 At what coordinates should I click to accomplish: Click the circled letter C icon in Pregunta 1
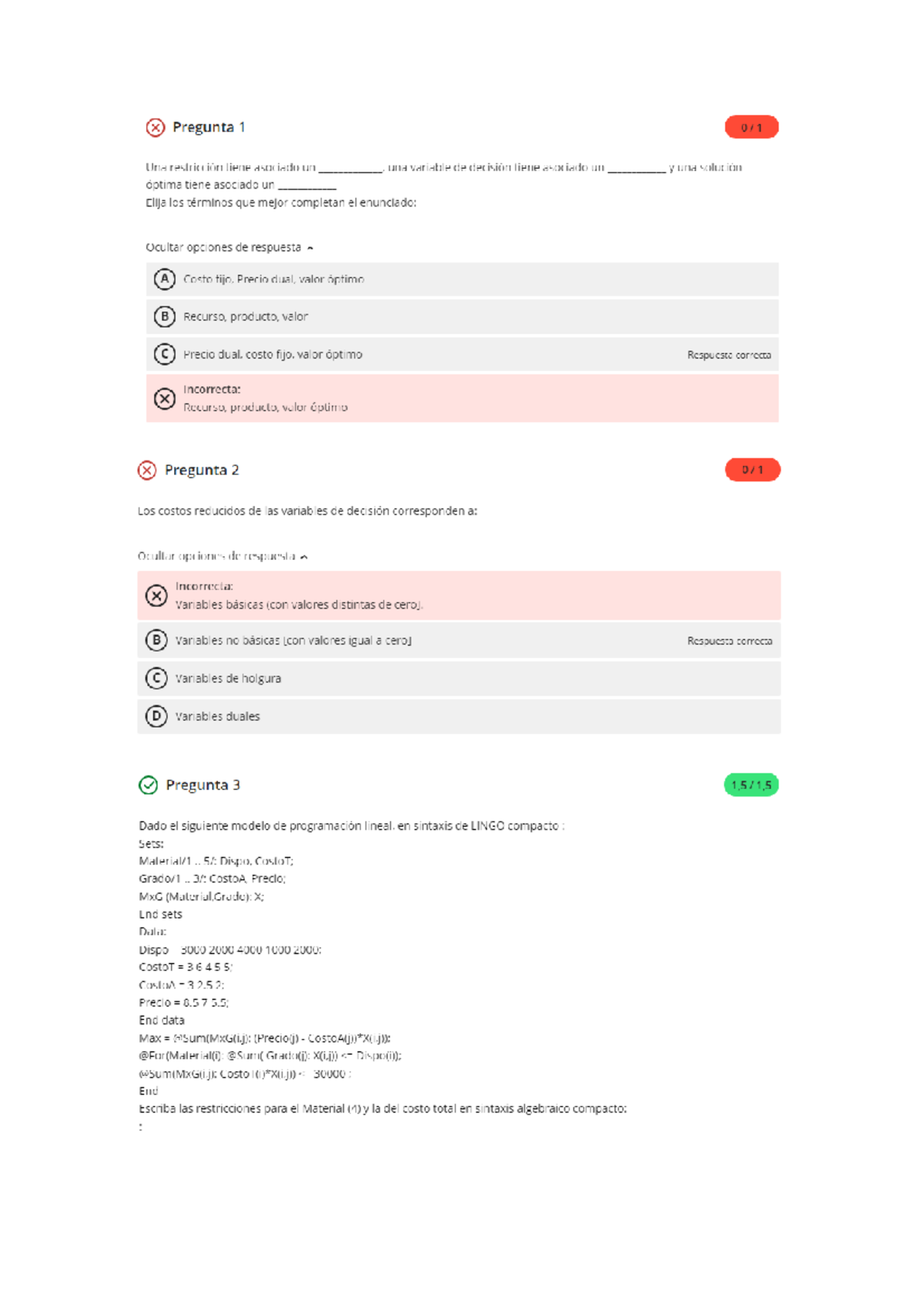click(164, 354)
